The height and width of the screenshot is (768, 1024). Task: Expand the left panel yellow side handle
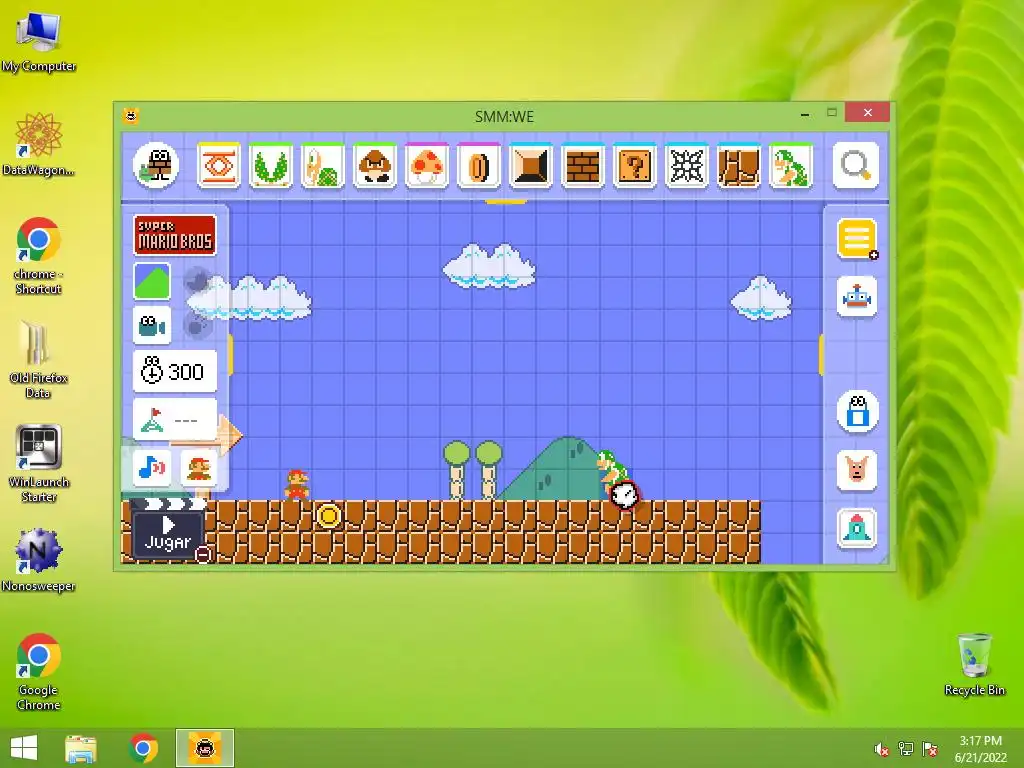[231, 354]
